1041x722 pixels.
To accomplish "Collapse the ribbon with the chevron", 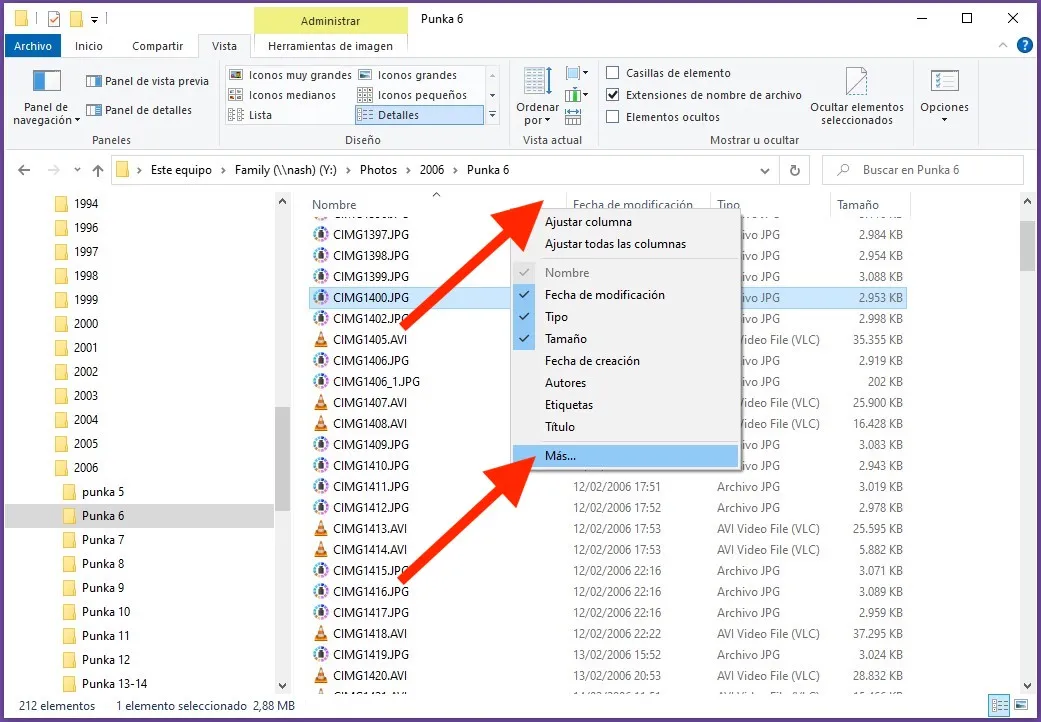I will [1003, 45].
